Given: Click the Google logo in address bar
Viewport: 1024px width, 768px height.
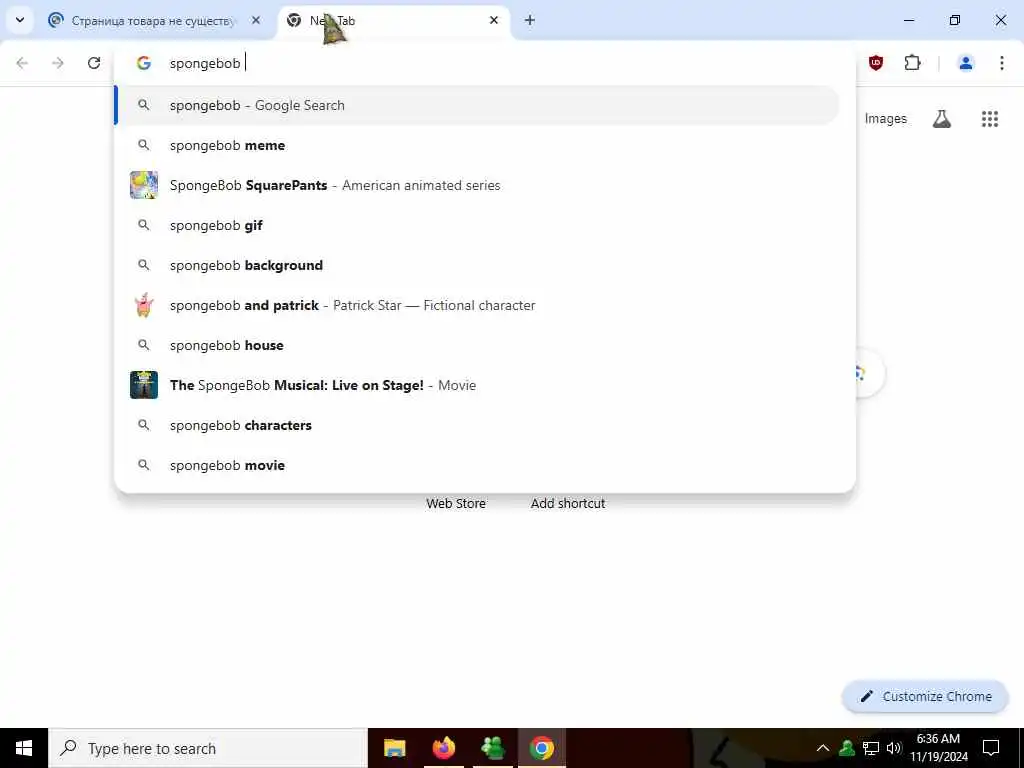Looking at the screenshot, I should [144, 63].
